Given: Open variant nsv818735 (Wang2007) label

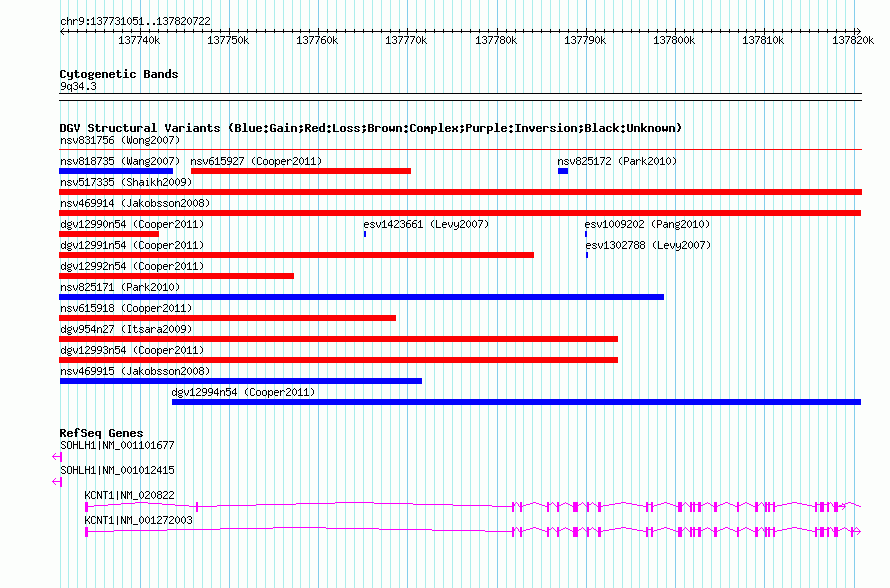Looking at the screenshot, I should tap(120, 161).
